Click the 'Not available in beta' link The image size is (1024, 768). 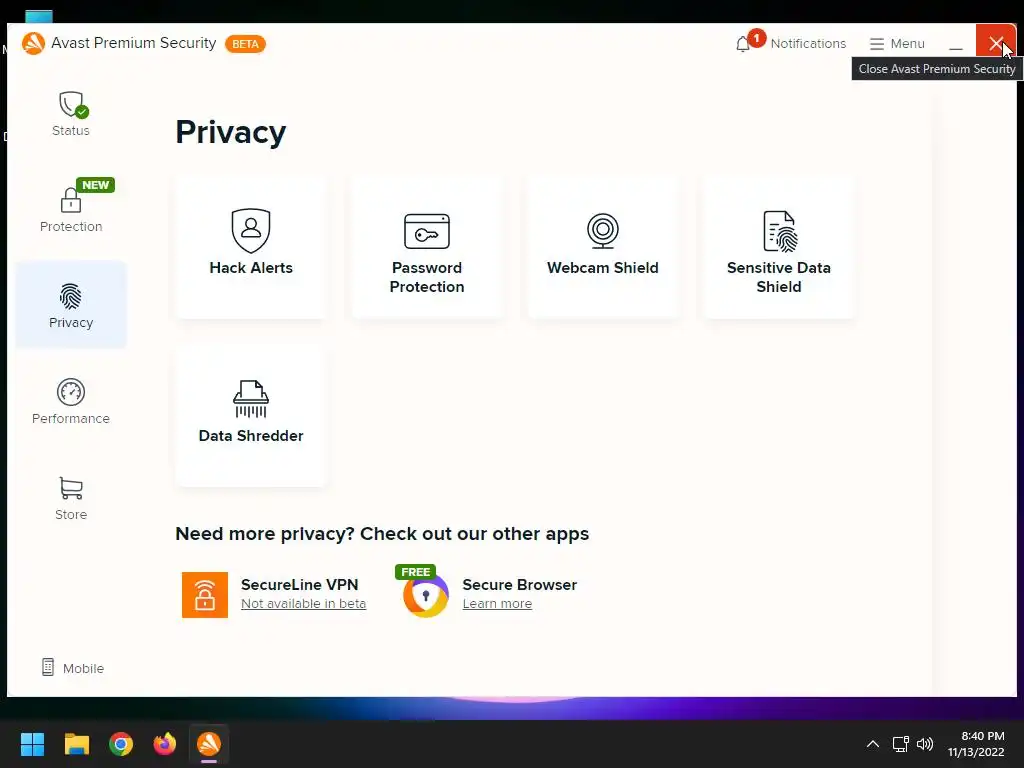(303, 603)
